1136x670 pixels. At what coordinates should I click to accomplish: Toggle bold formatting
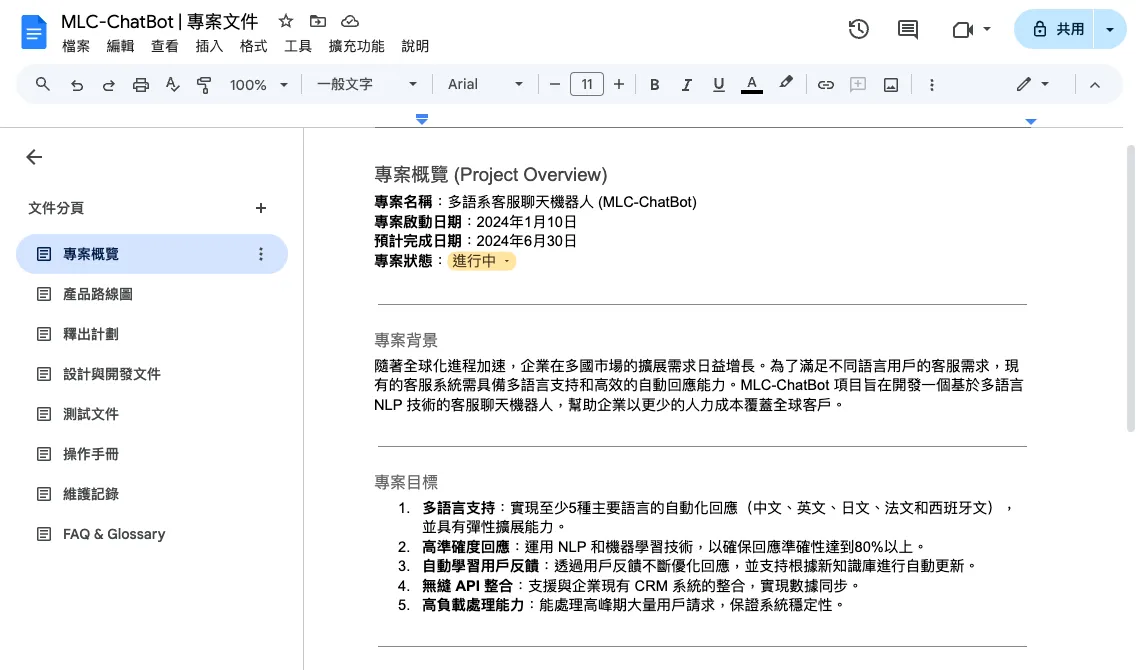pos(654,85)
